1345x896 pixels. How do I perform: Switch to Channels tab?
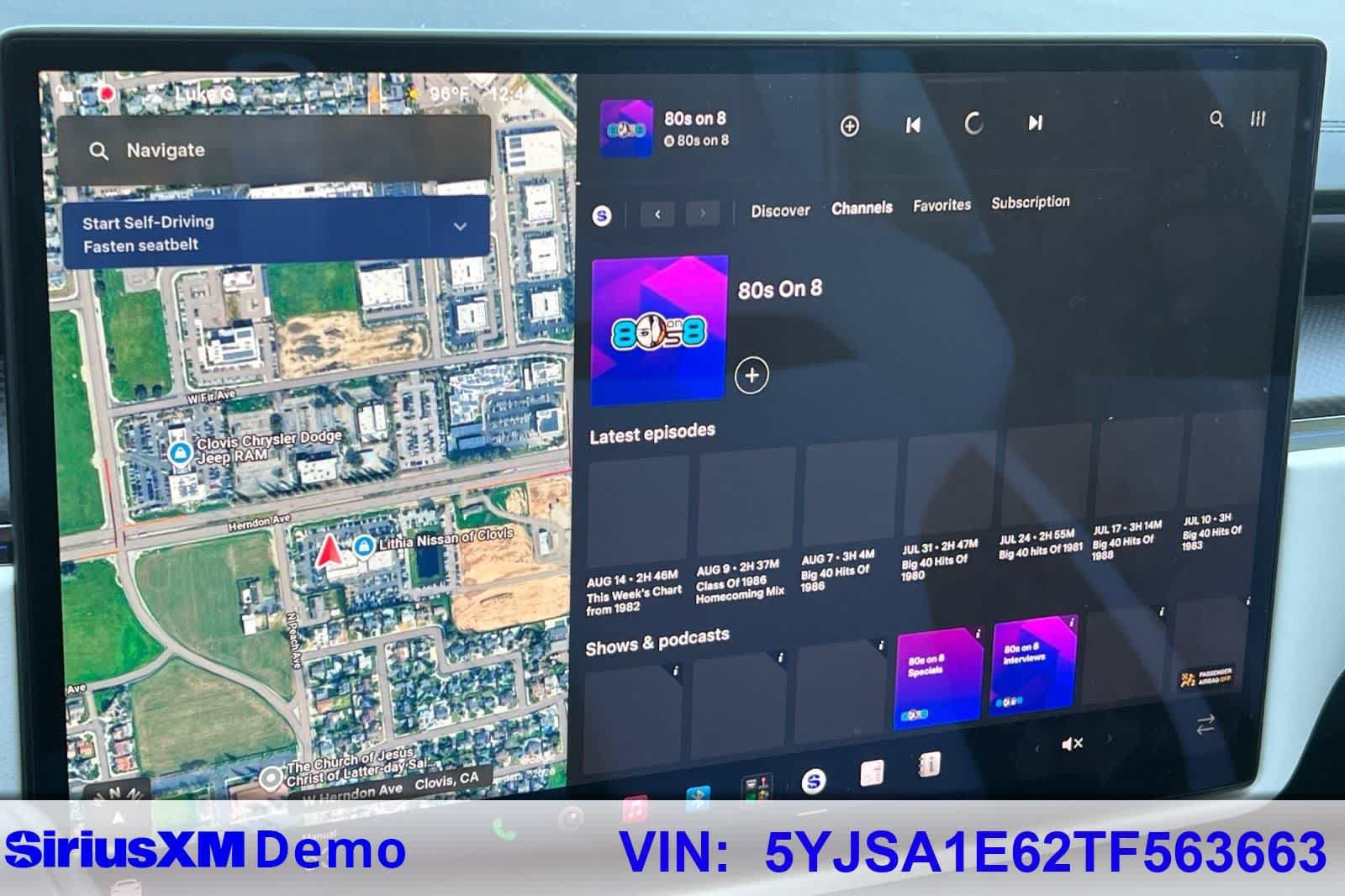(862, 208)
